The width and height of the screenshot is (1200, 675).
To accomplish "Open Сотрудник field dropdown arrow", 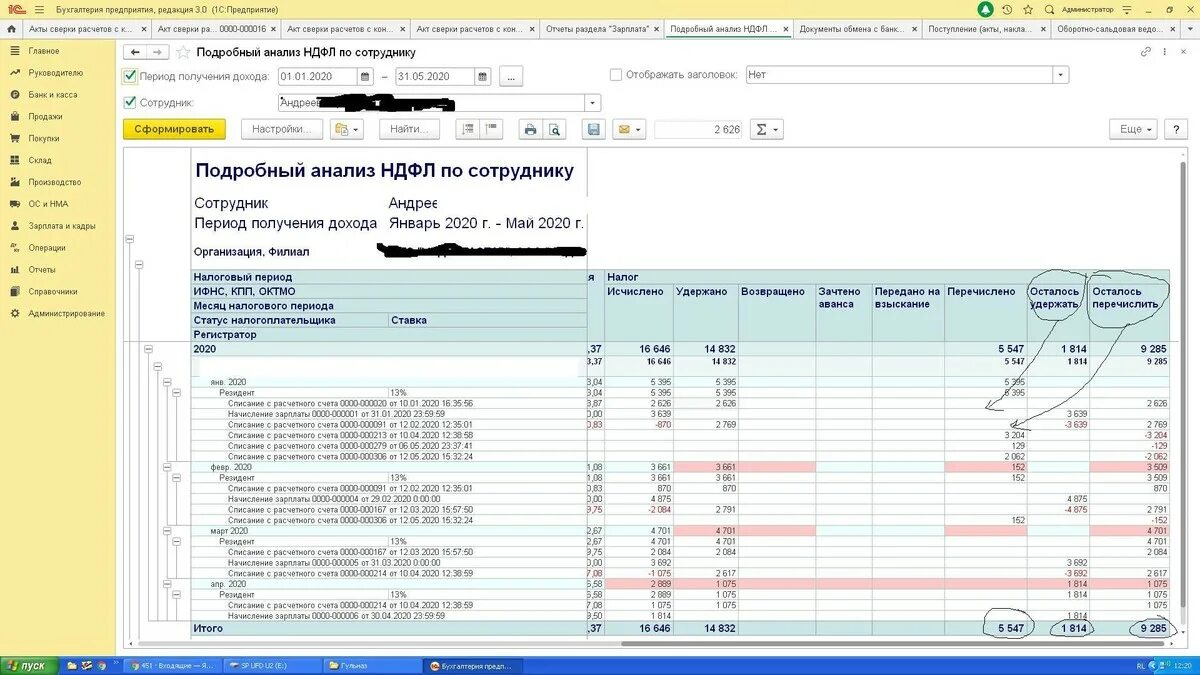I will click(593, 103).
